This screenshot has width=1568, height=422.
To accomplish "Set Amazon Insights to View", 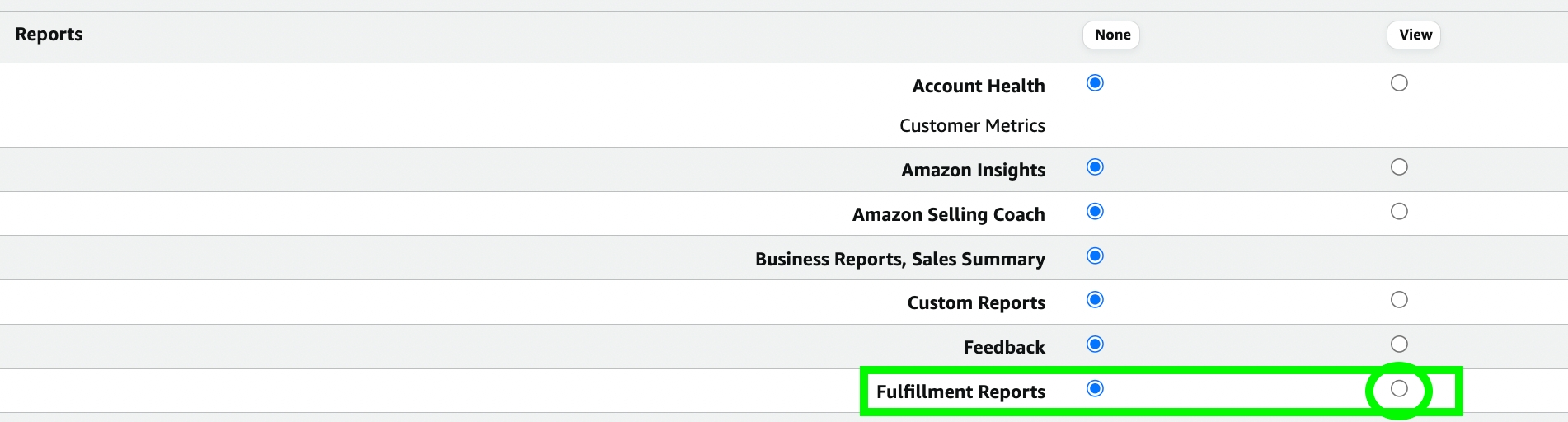I will [1398, 167].
